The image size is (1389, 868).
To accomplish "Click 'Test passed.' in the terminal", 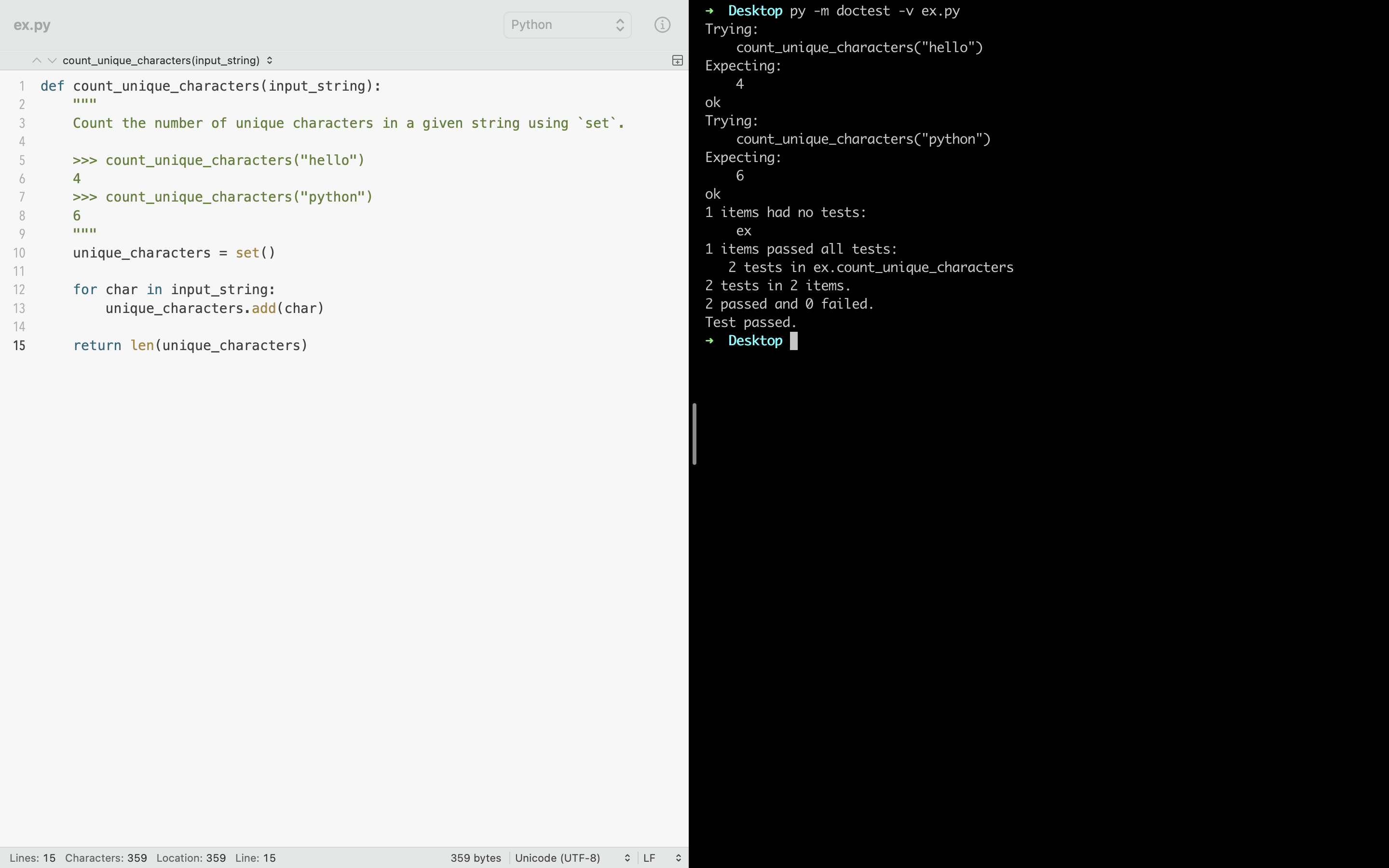I will (751, 323).
